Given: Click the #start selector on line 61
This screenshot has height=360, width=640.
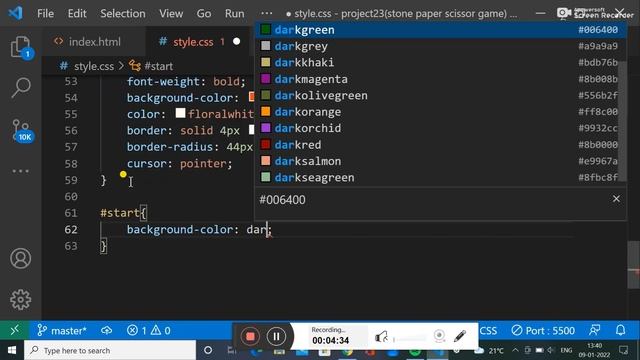Looking at the screenshot, I should click(x=120, y=213).
